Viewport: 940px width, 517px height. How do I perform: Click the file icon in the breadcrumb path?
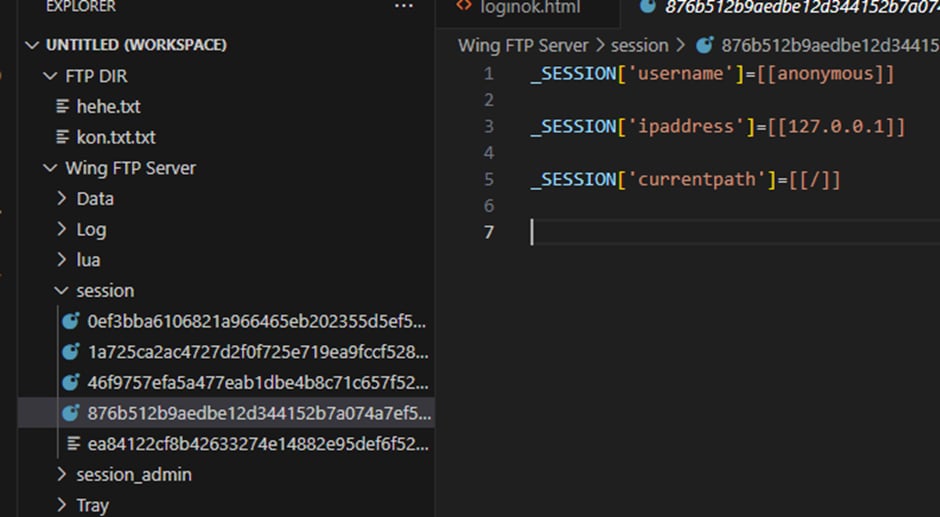point(705,45)
